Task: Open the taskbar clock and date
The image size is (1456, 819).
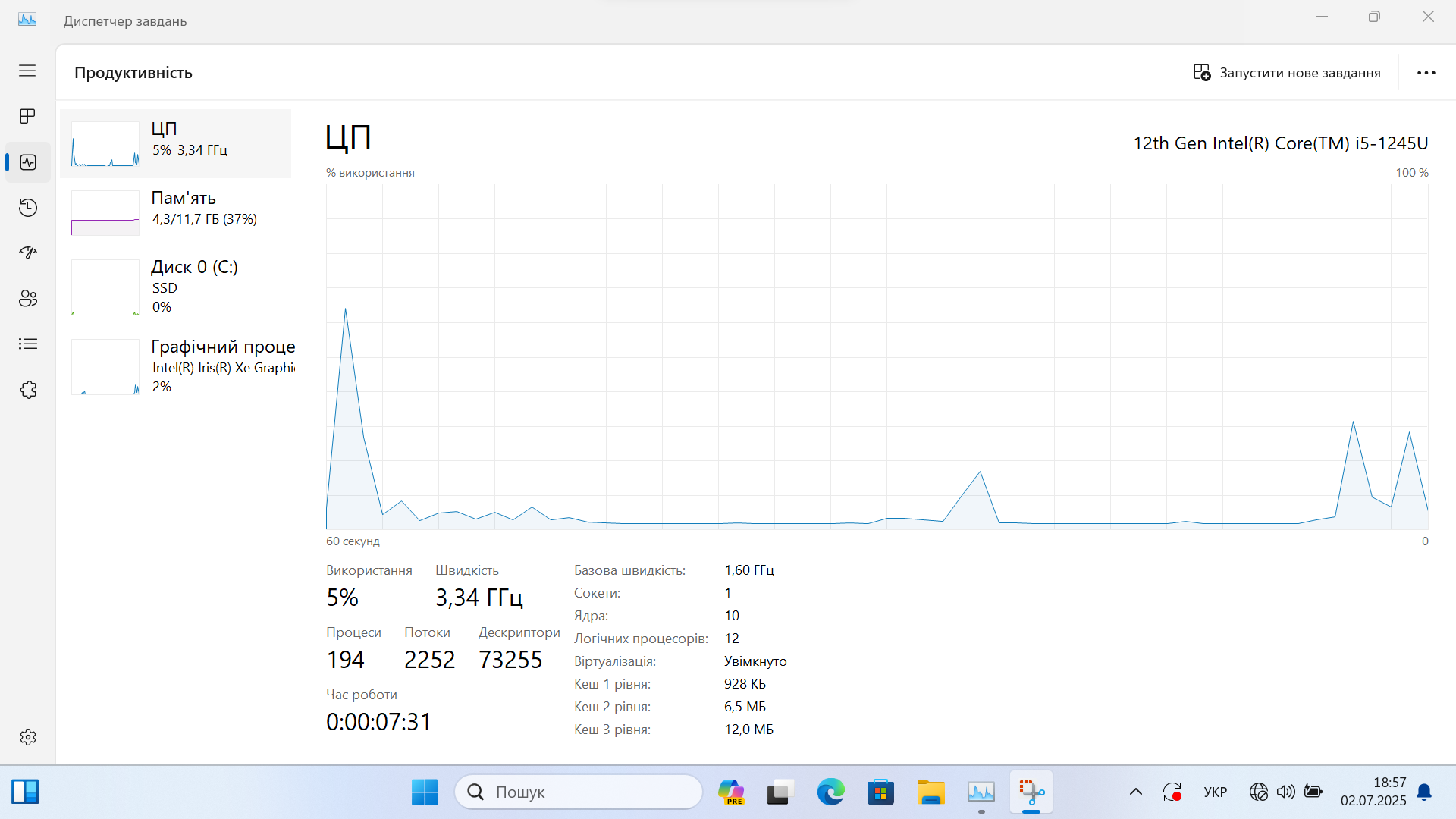Action: coord(1373,792)
